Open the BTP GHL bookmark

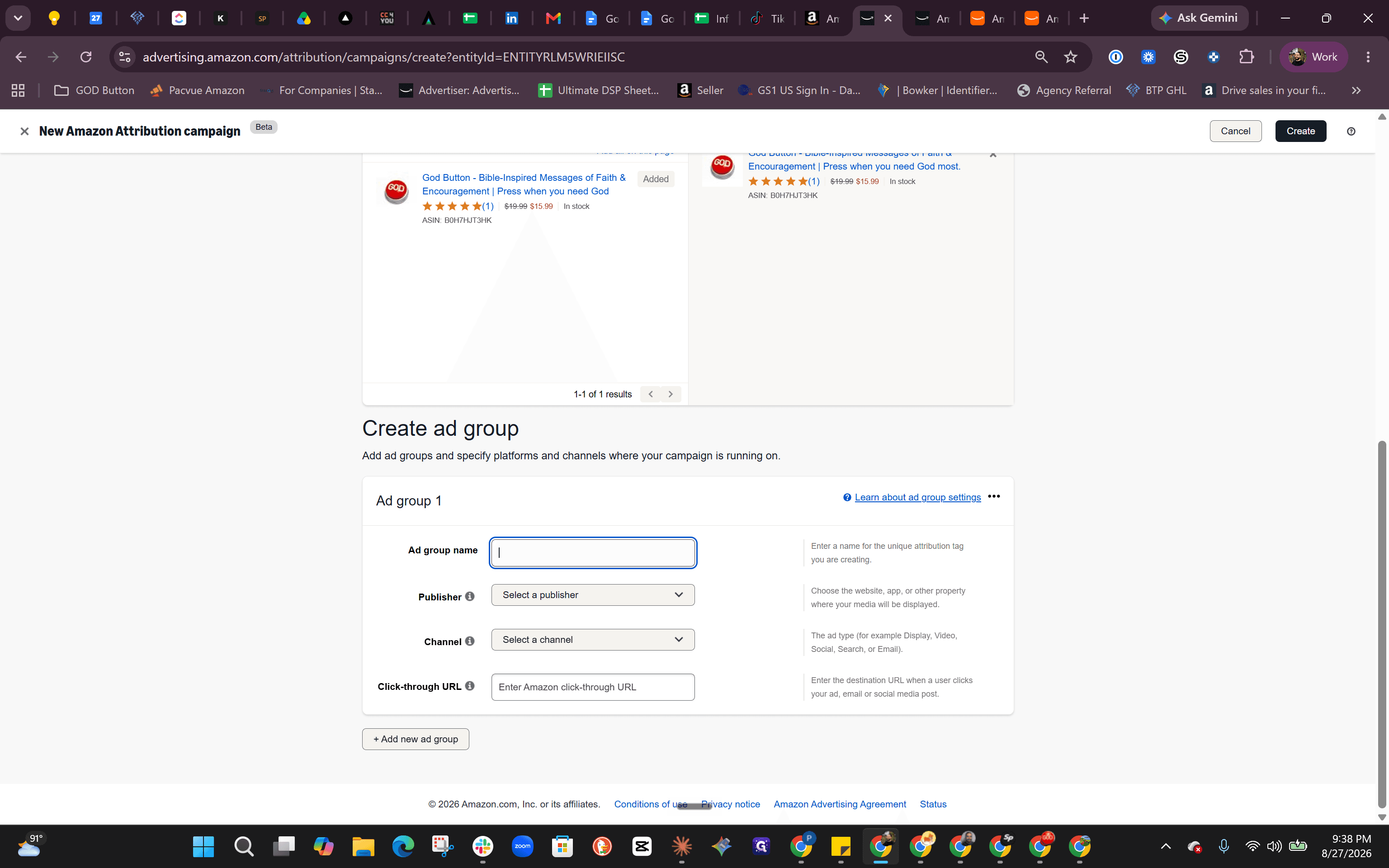pyautogui.click(x=1155, y=90)
